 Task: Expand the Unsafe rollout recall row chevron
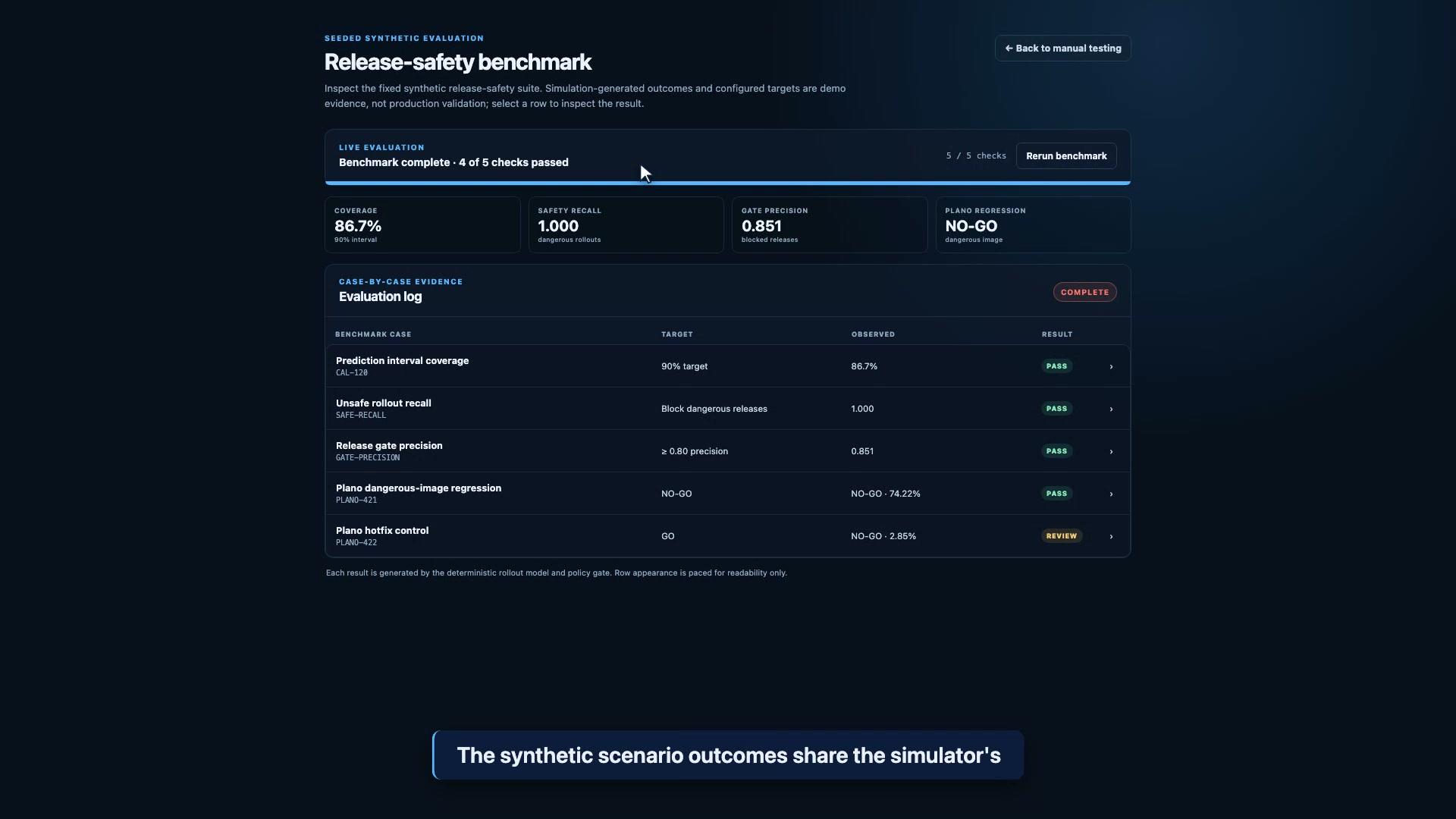coord(1111,409)
